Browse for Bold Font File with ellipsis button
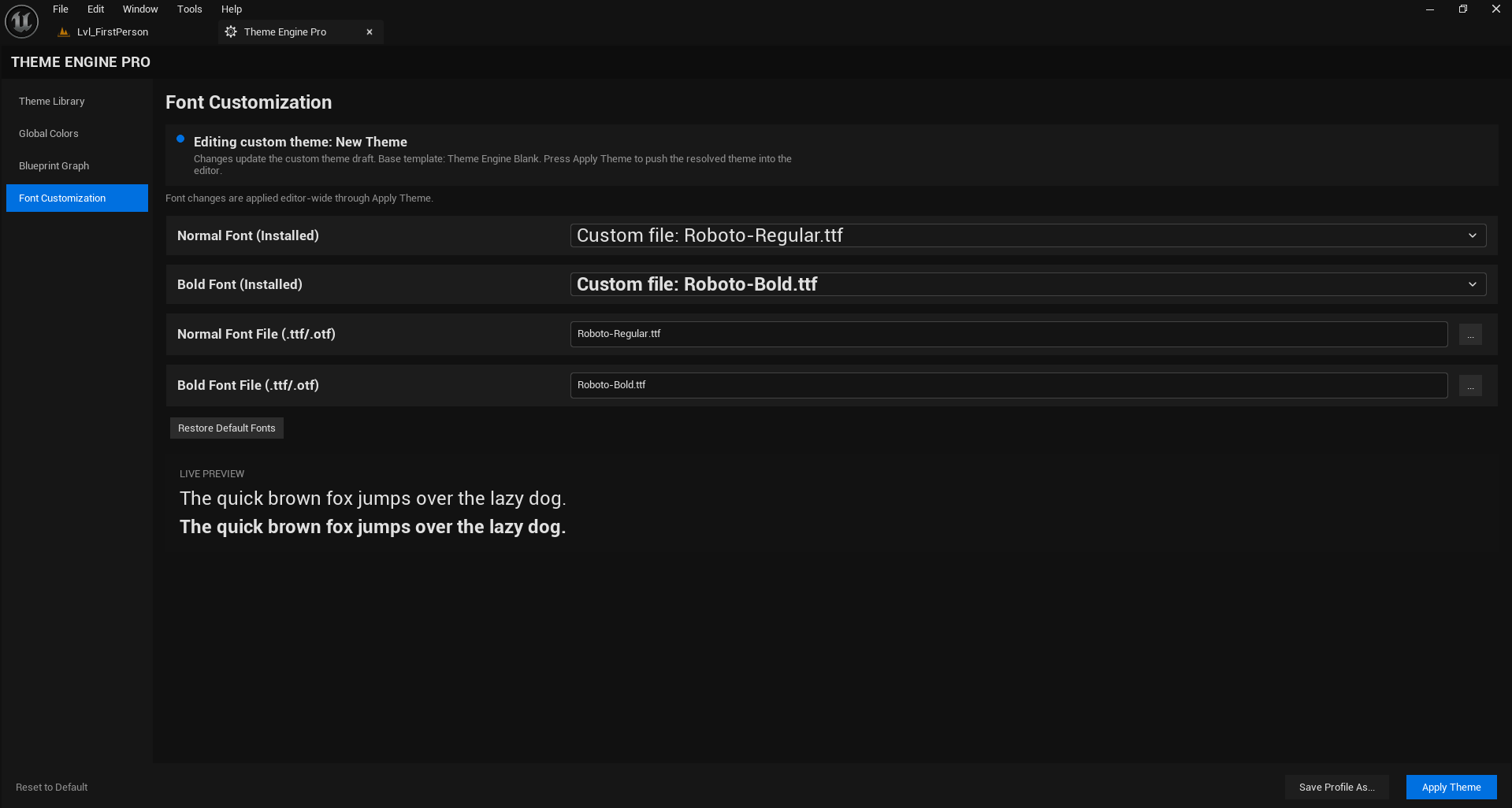1512x808 pixels. pyautogui.click(x=1470, y=386)
